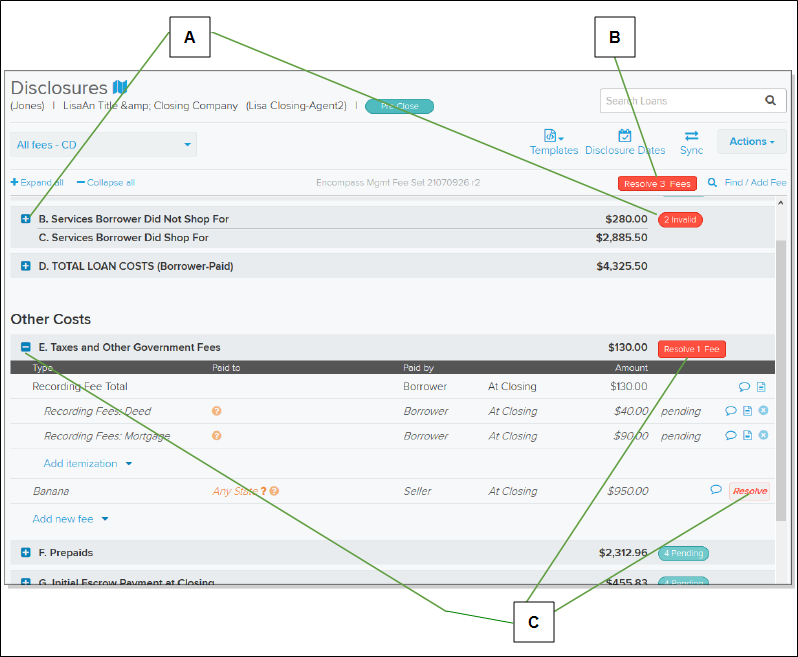The width and height of the screenshot is (798, 657).
Task: Click the Banana fee name
Action: pyautogui.click(x=51, y=491)
